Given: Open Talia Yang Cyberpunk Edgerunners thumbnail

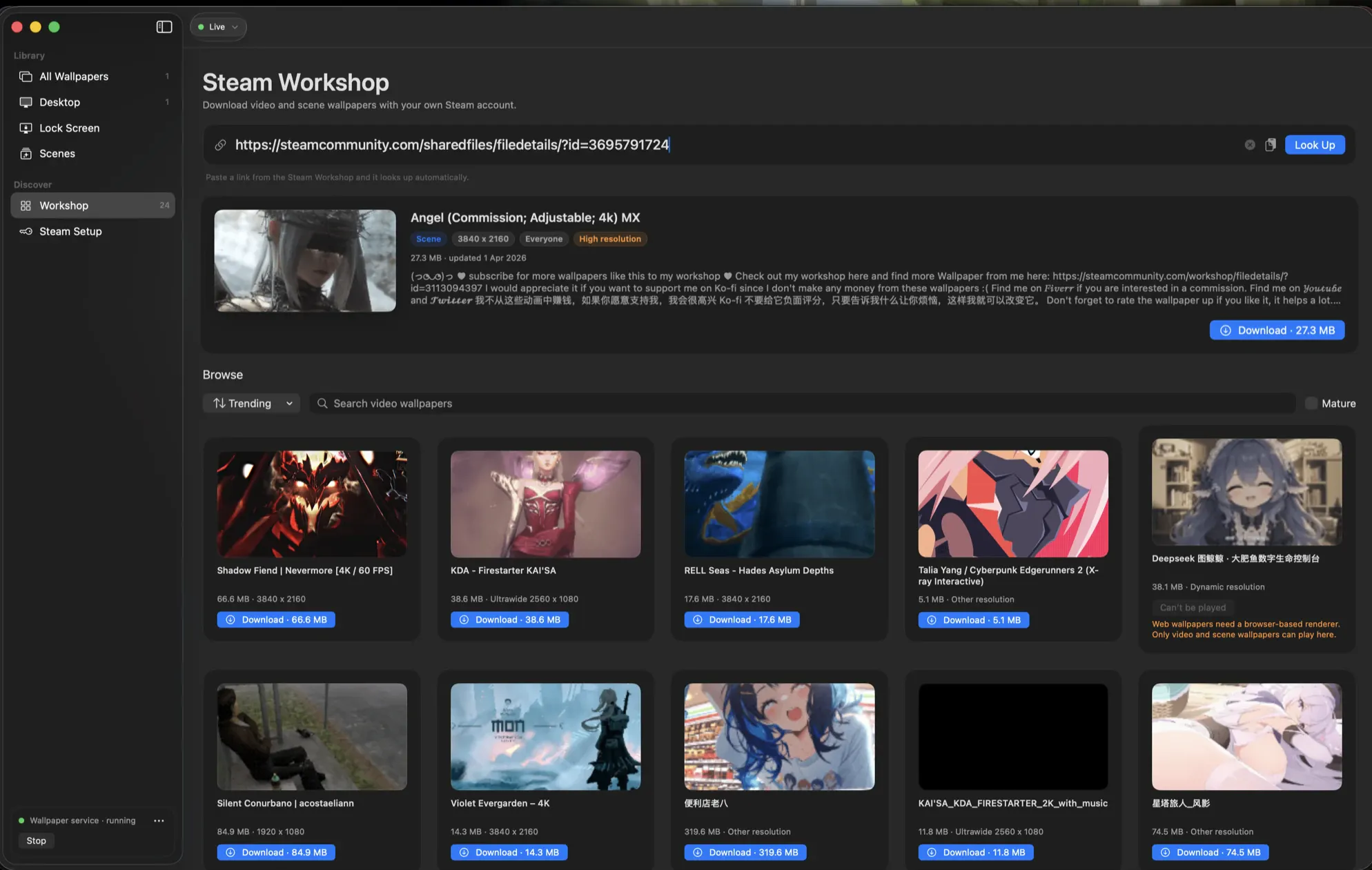Looking at the screenshot, I should pos(1013,504).
